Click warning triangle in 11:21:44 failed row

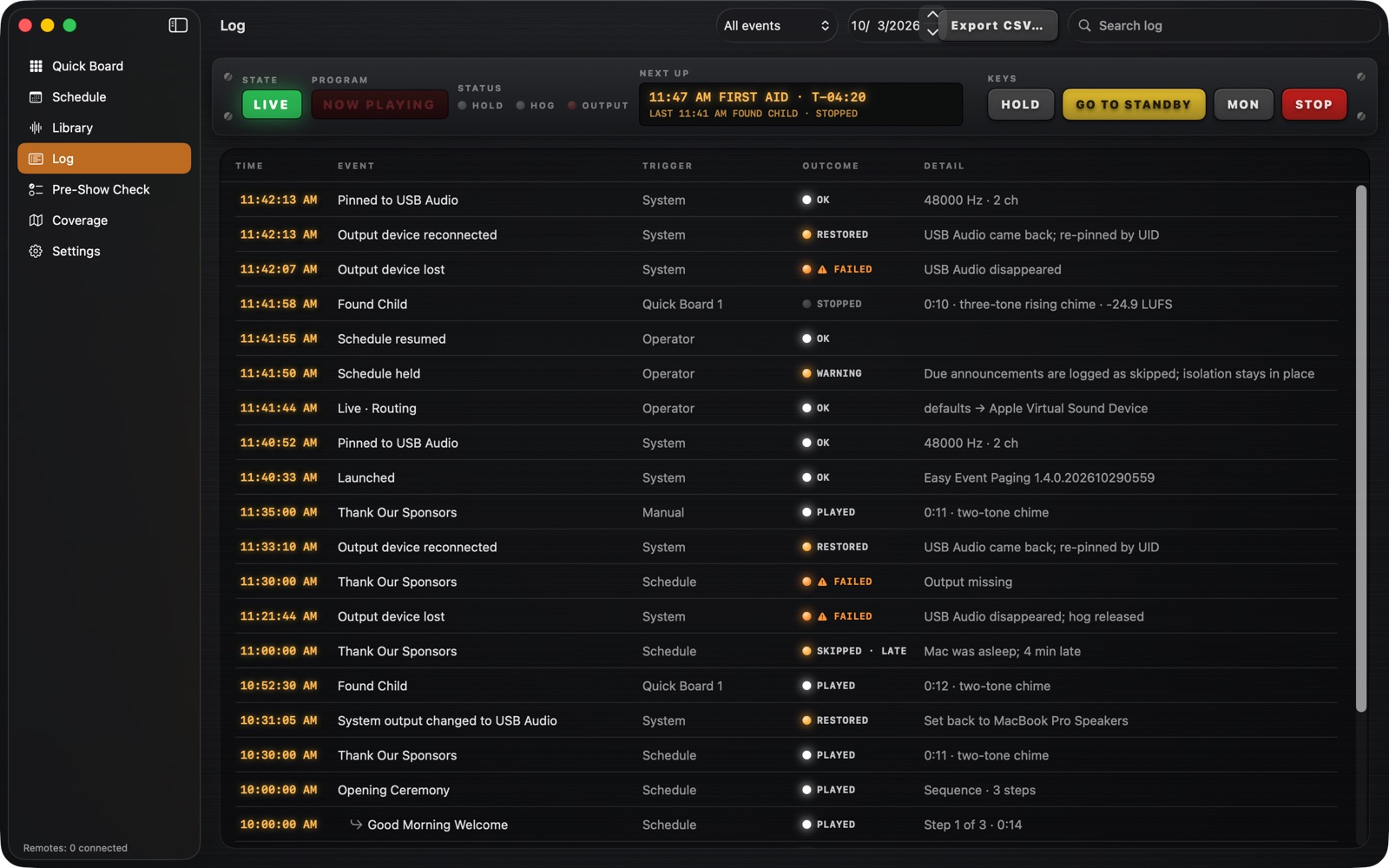(x=822, y=616)
